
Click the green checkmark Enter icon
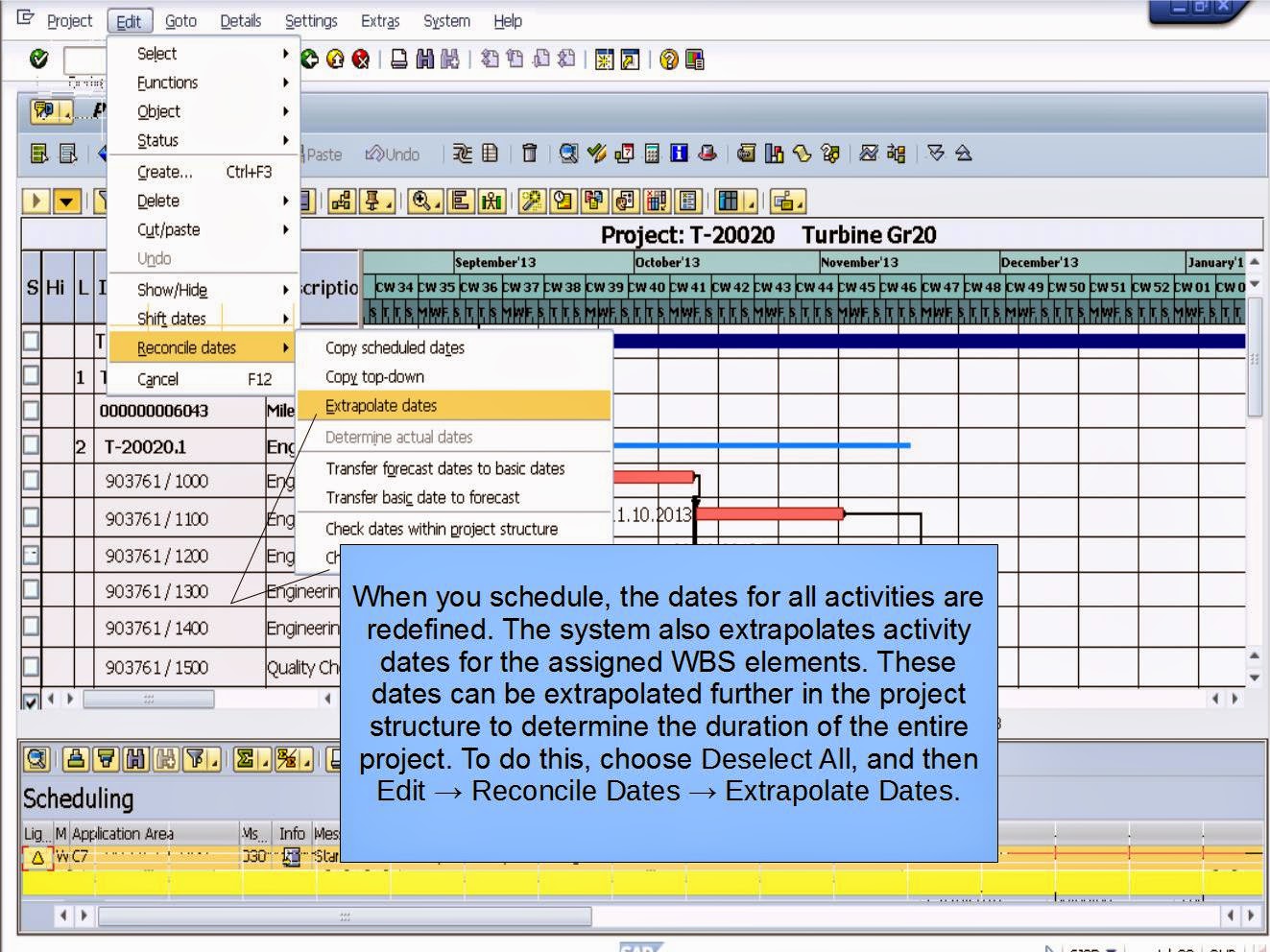pos(38,59)
